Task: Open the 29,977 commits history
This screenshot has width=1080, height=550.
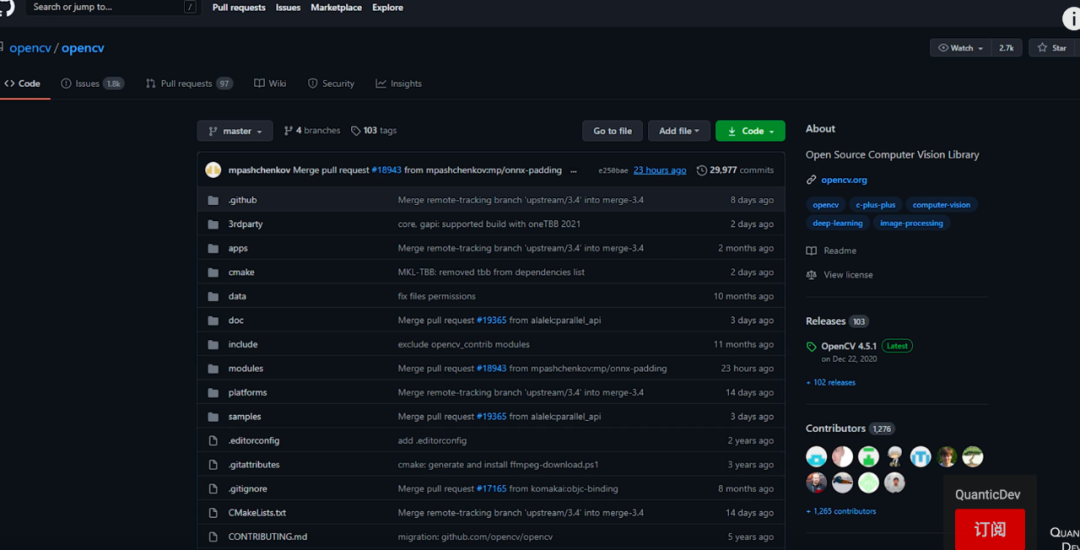Action: (x=735, y=170)
